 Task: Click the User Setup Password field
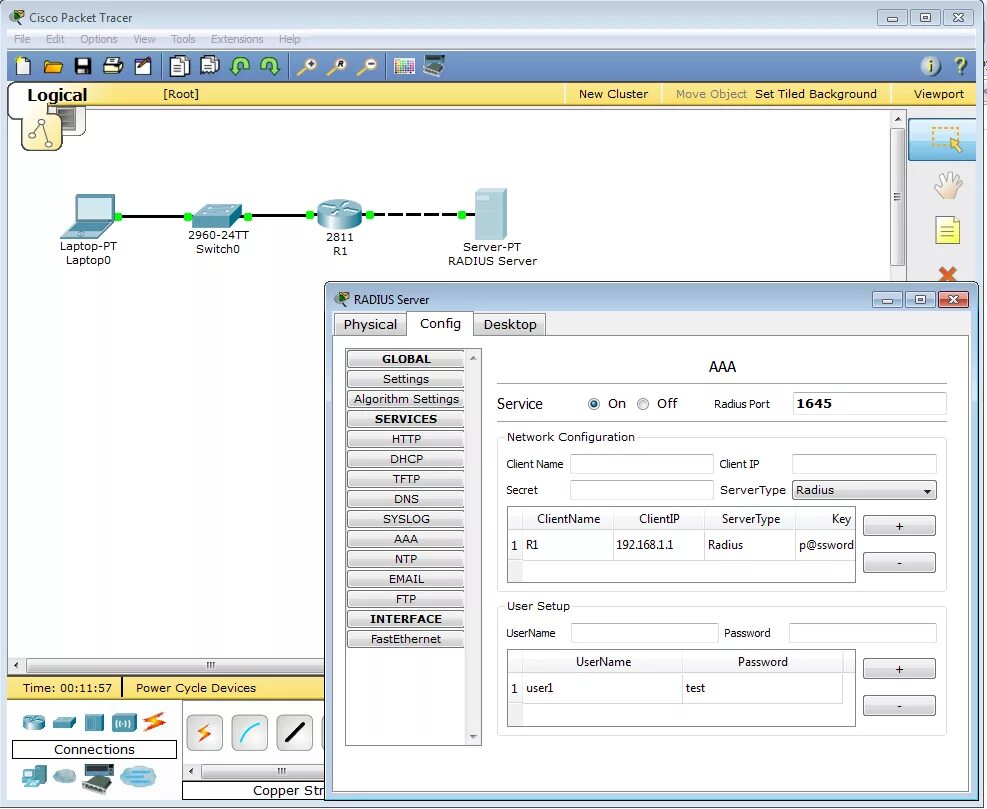coord(862,633)
